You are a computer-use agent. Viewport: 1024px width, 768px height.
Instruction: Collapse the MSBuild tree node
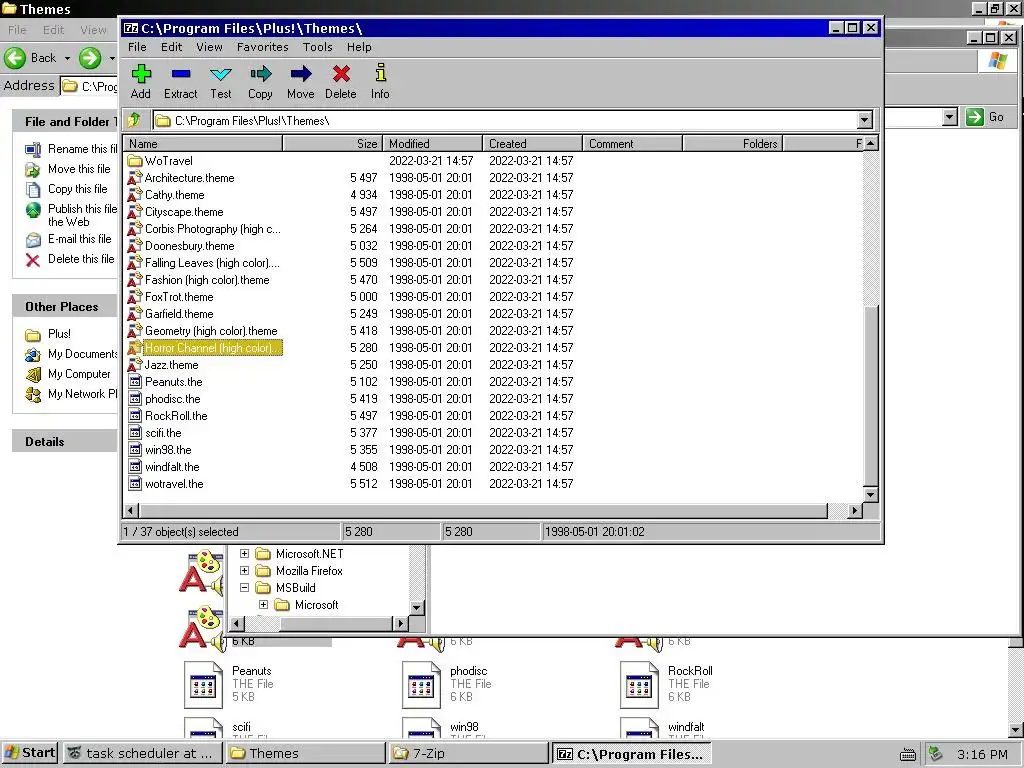(244, 587)
